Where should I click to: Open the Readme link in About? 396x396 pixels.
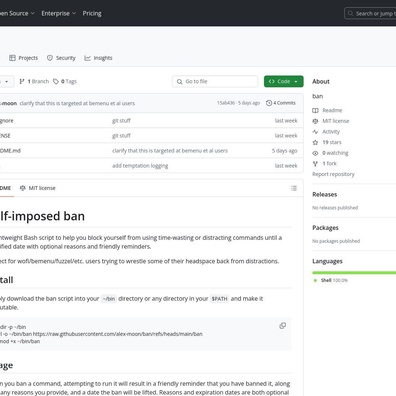(332, 110)
